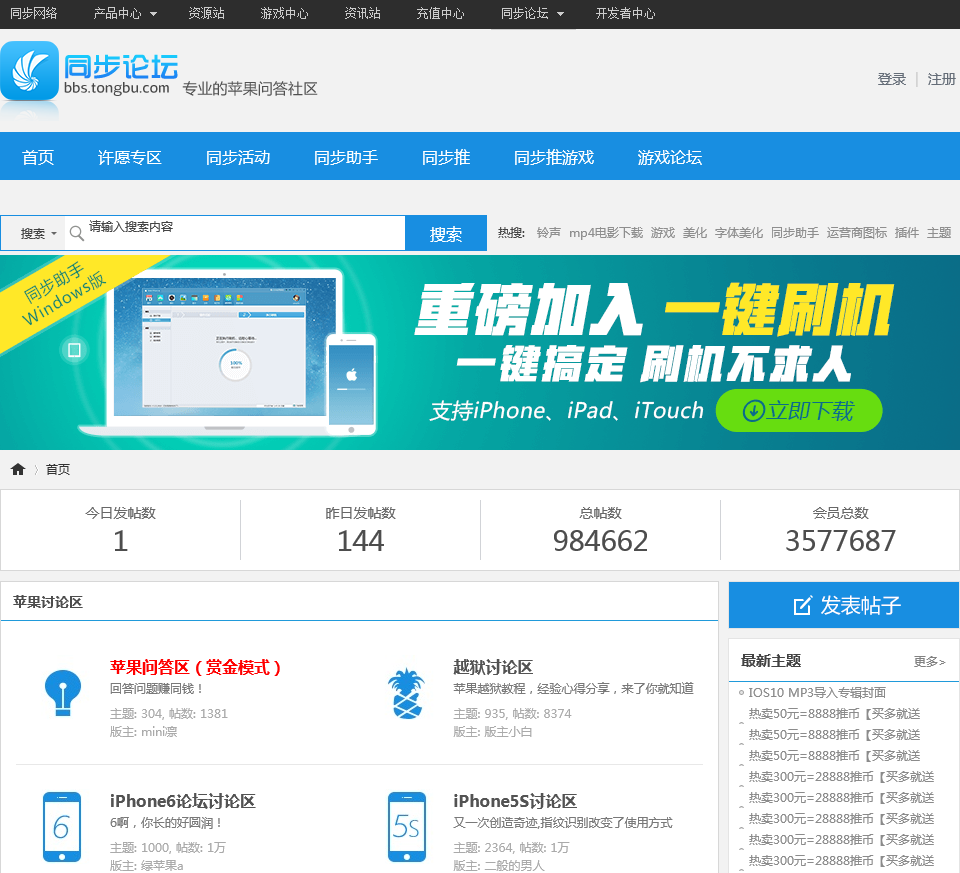Viewport: 960px width, 873px height.
Task: Click the download arrow icon in banner
Action: 753,411
